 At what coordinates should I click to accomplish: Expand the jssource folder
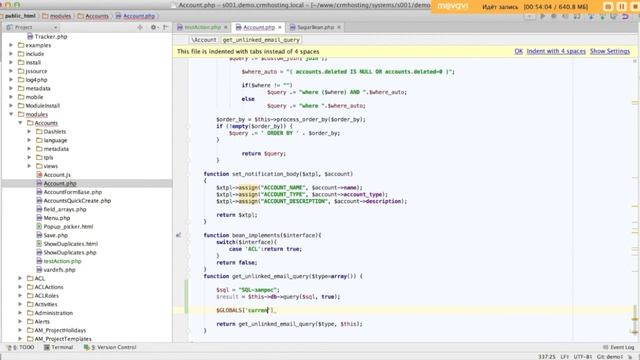[x=11, y=71]
